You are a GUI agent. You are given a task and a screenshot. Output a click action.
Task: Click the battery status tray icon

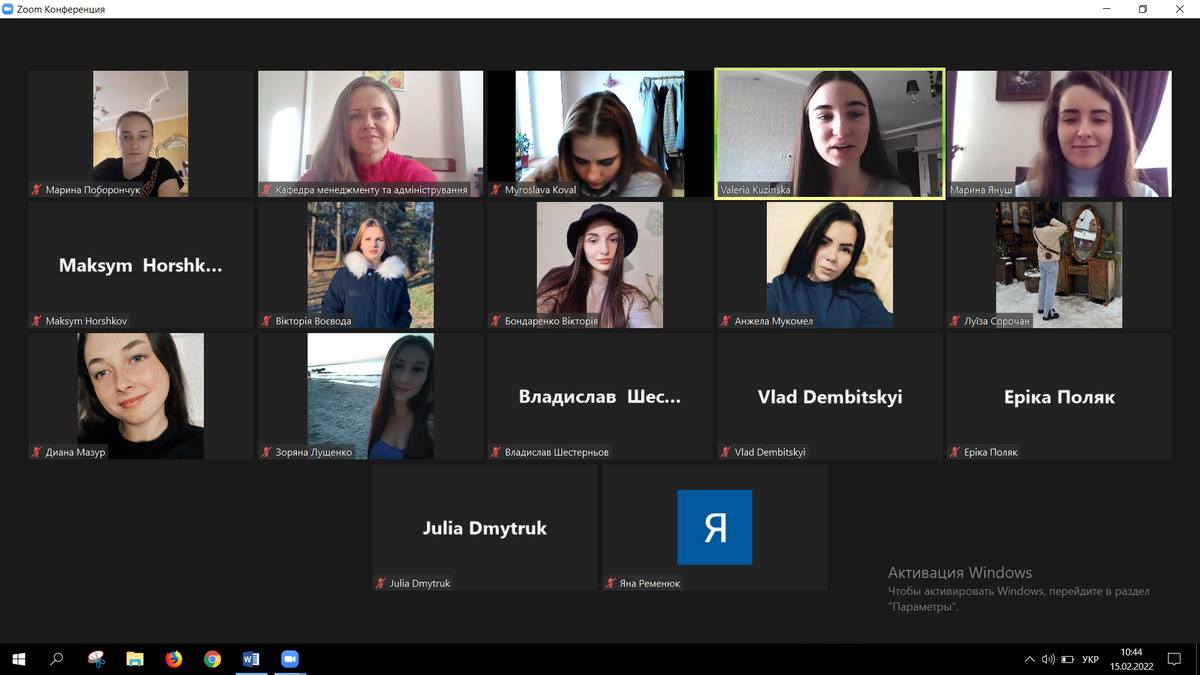coord(1067,659)
